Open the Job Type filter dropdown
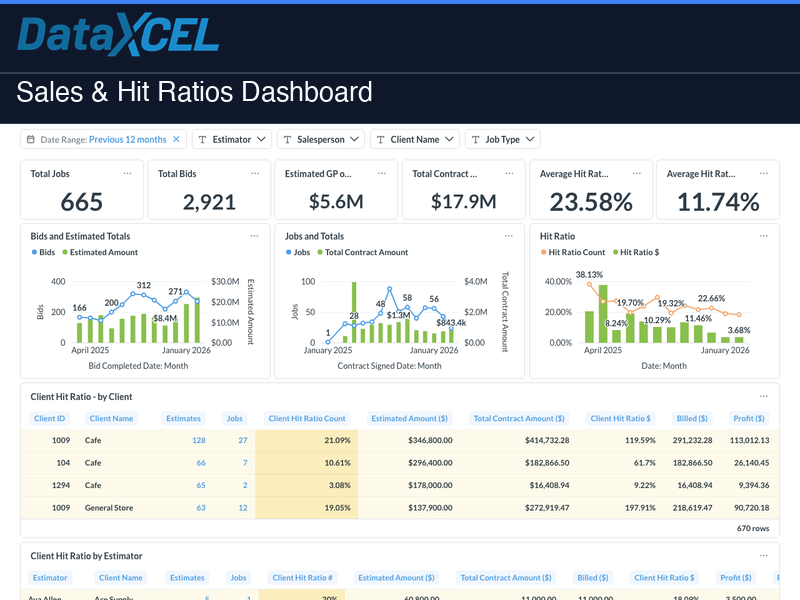This screenshot has height=600, width=800. coord(502,138)
